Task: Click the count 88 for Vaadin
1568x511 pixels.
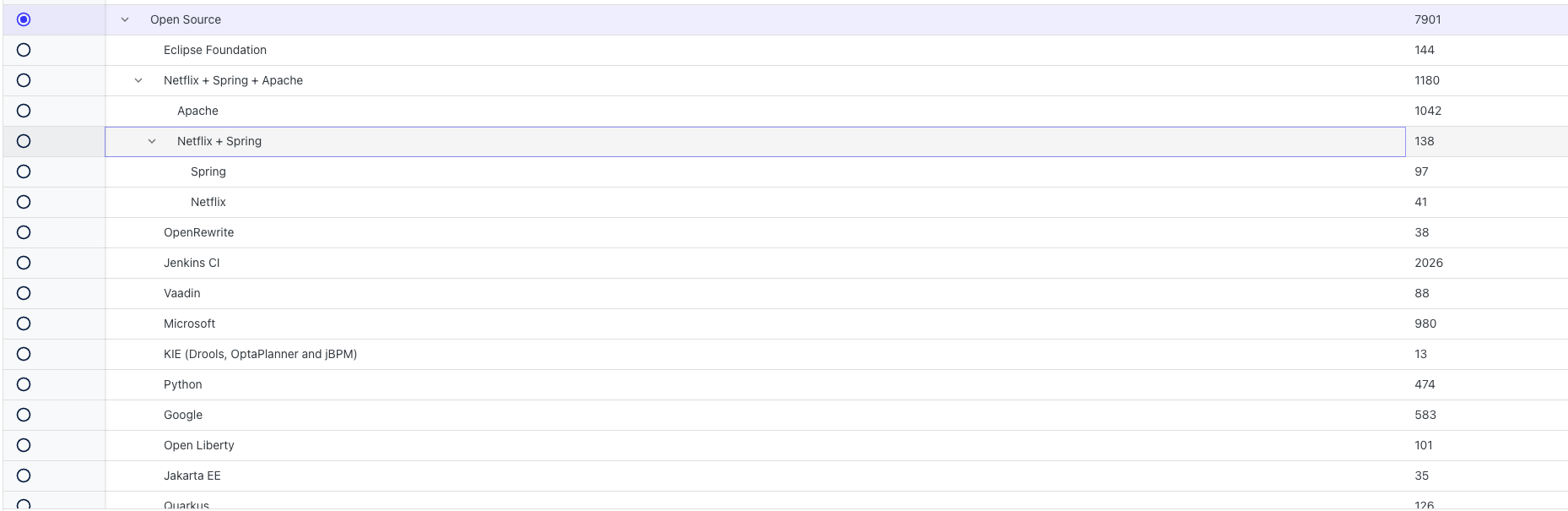Action: pos(1422,293)
